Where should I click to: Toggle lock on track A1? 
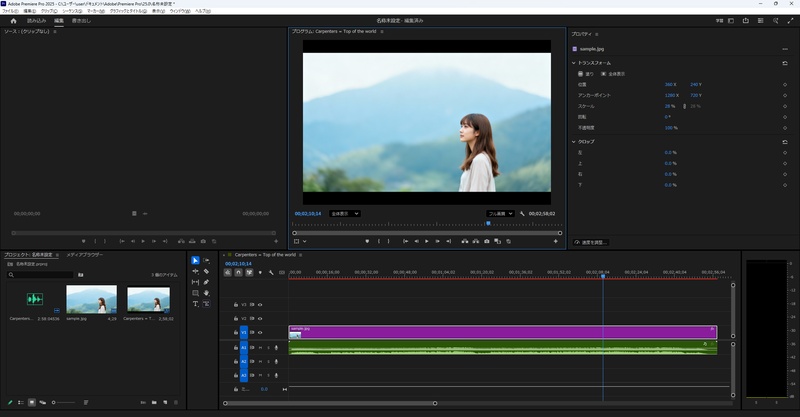236,347
